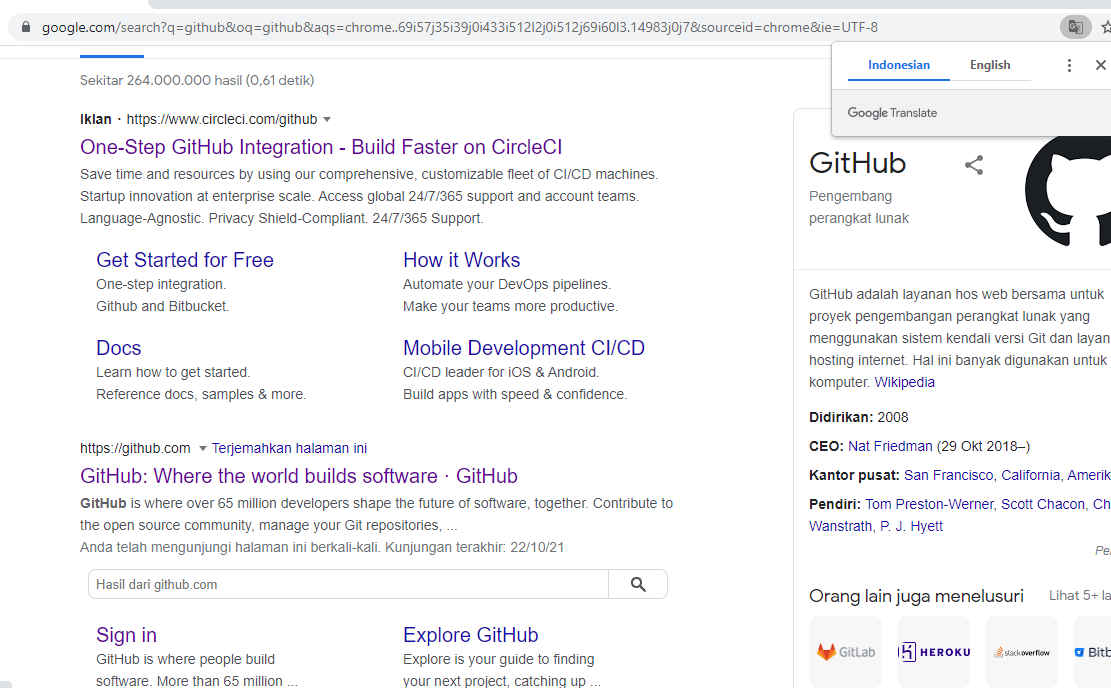This screenshot has height=688, width=1111.
Task: Open the GitHub logo image in knowledge panel
Action: (1068, 191)
